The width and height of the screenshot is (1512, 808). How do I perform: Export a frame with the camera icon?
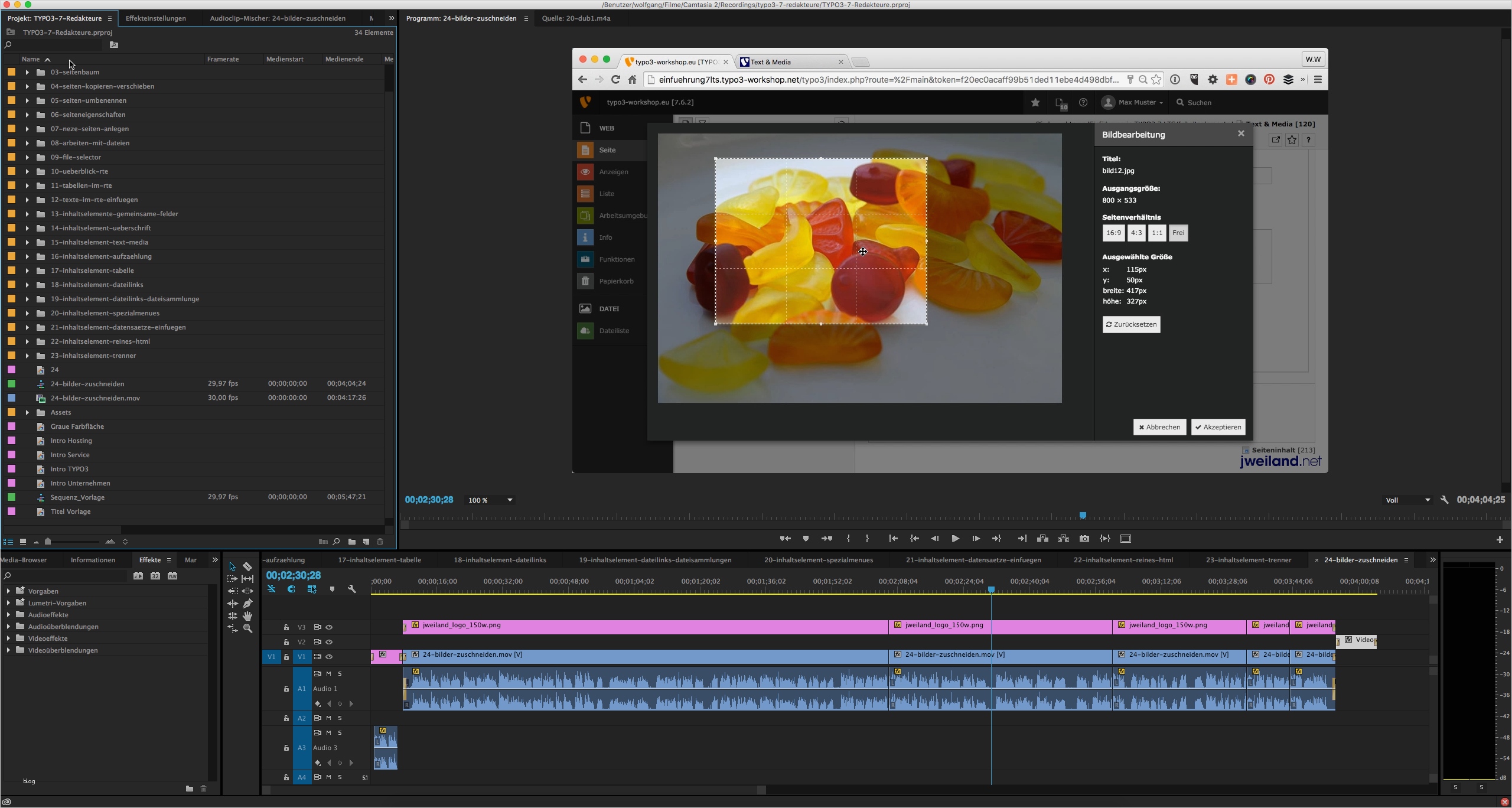tap(1084, 538)
